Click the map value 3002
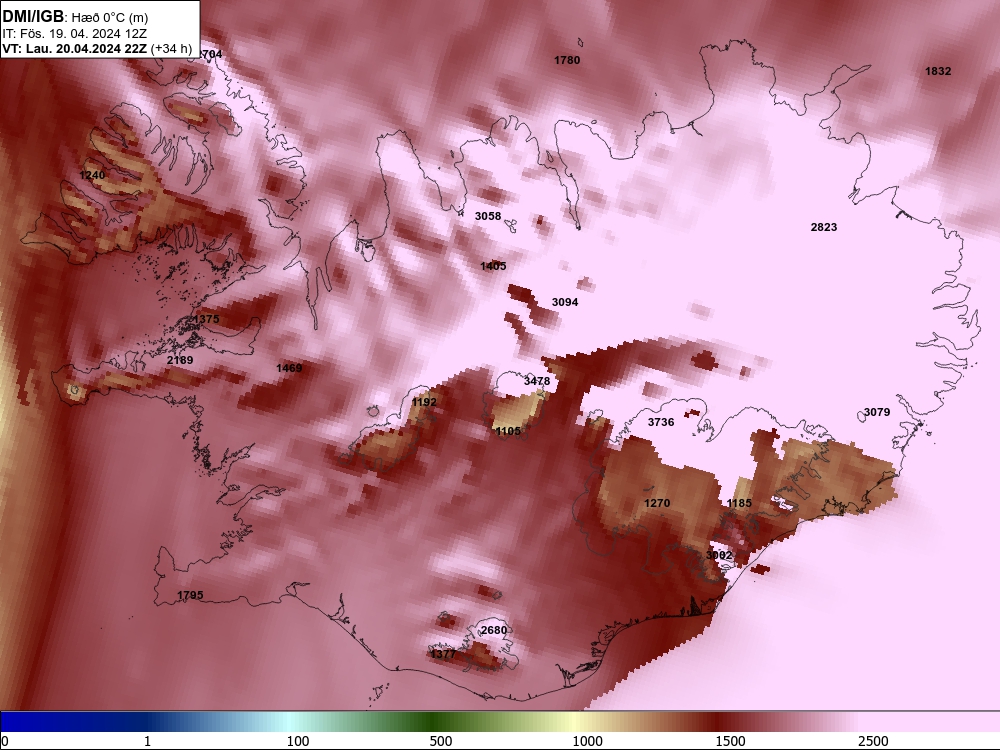Screen dimensions: 1000x750 (x=719, y=555)
